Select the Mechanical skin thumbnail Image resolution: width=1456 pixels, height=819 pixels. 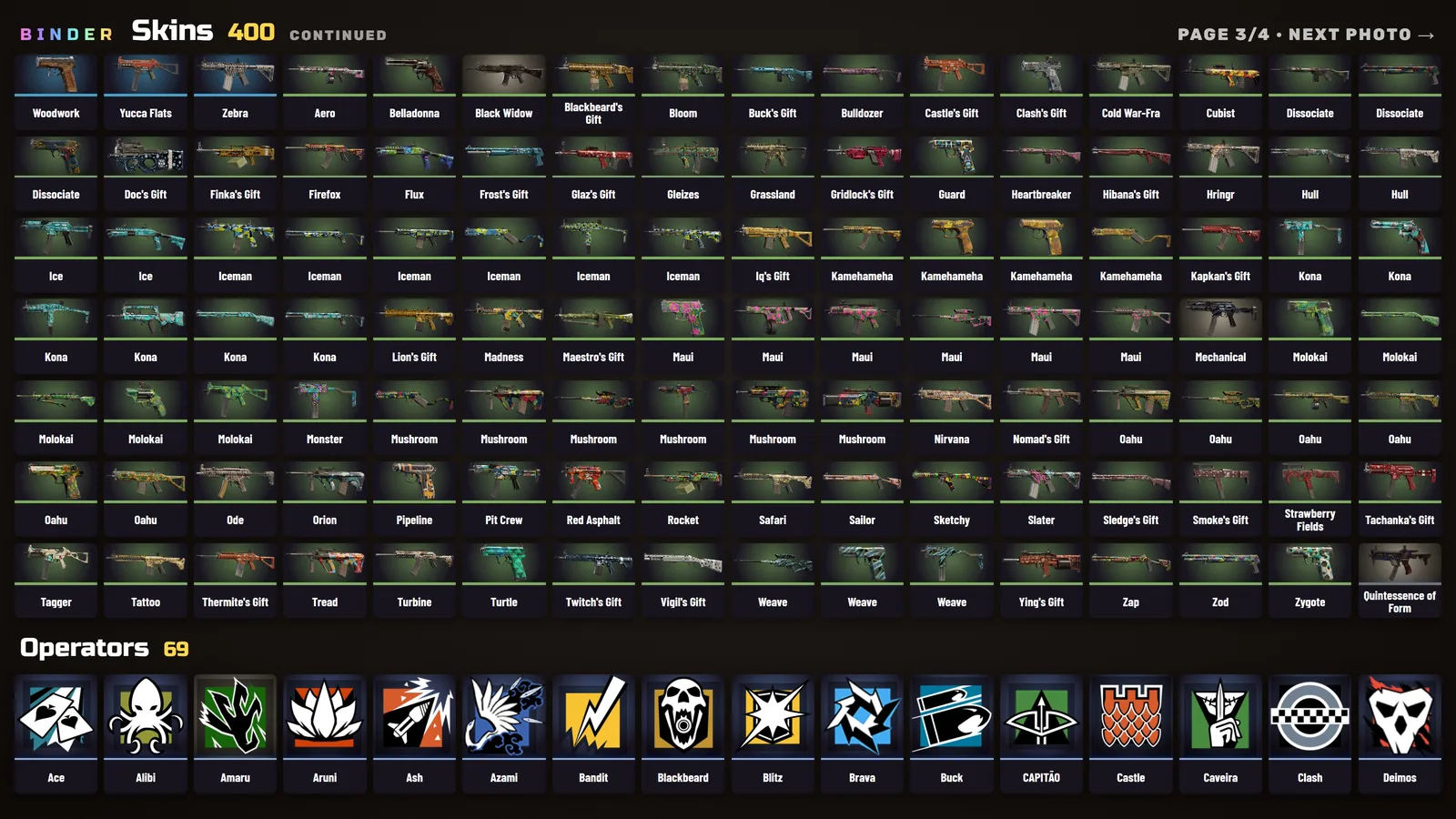[x=1220, y=318]
